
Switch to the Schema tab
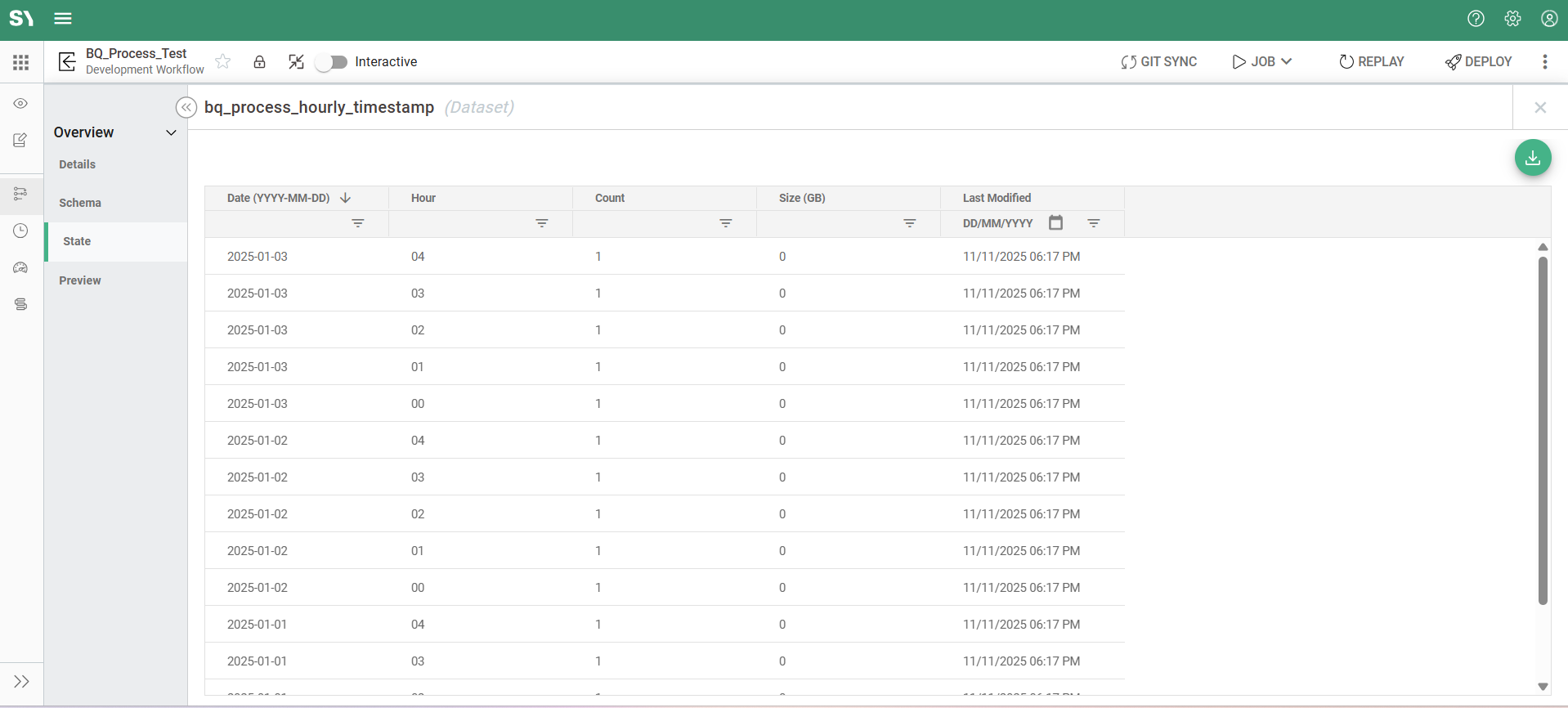(x=80, y=203)
